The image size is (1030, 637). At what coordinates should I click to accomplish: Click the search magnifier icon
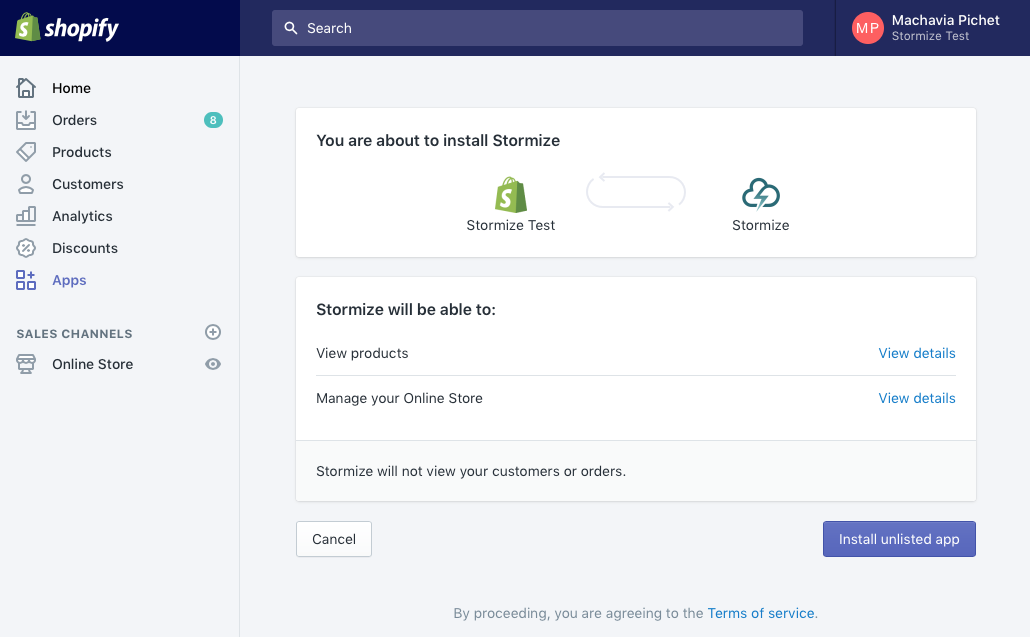(x=290, y=28)
